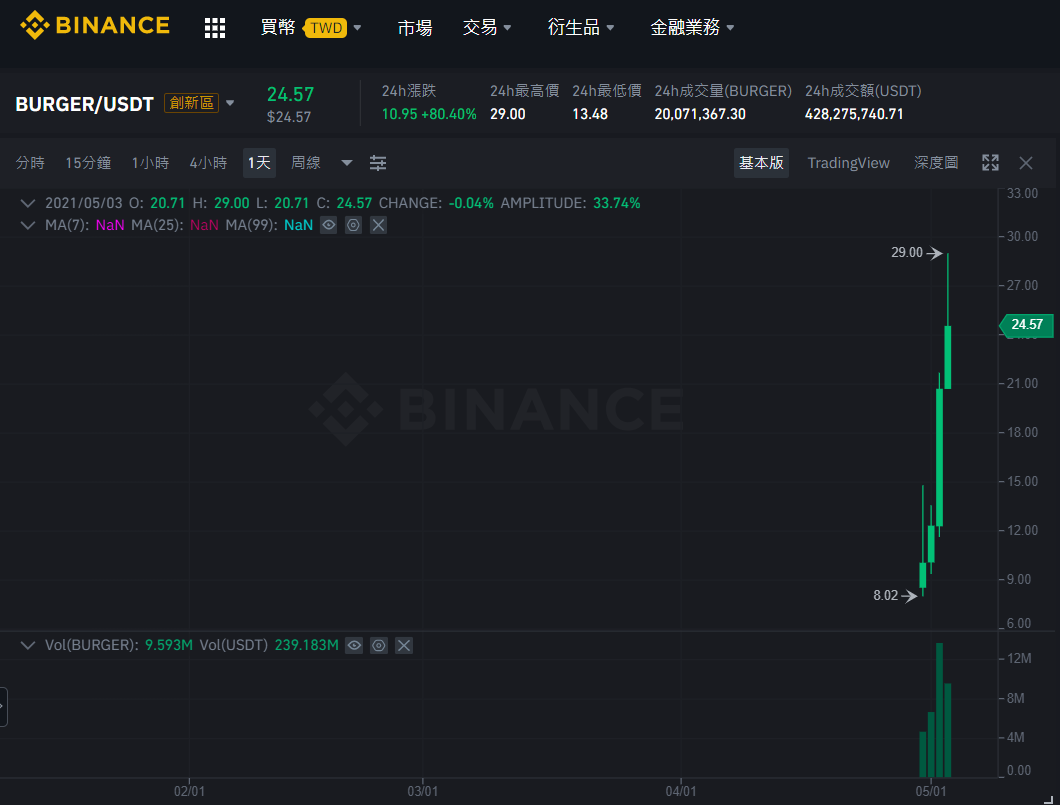
Task: Select the 1天 interval
Action: pos(259,163)
